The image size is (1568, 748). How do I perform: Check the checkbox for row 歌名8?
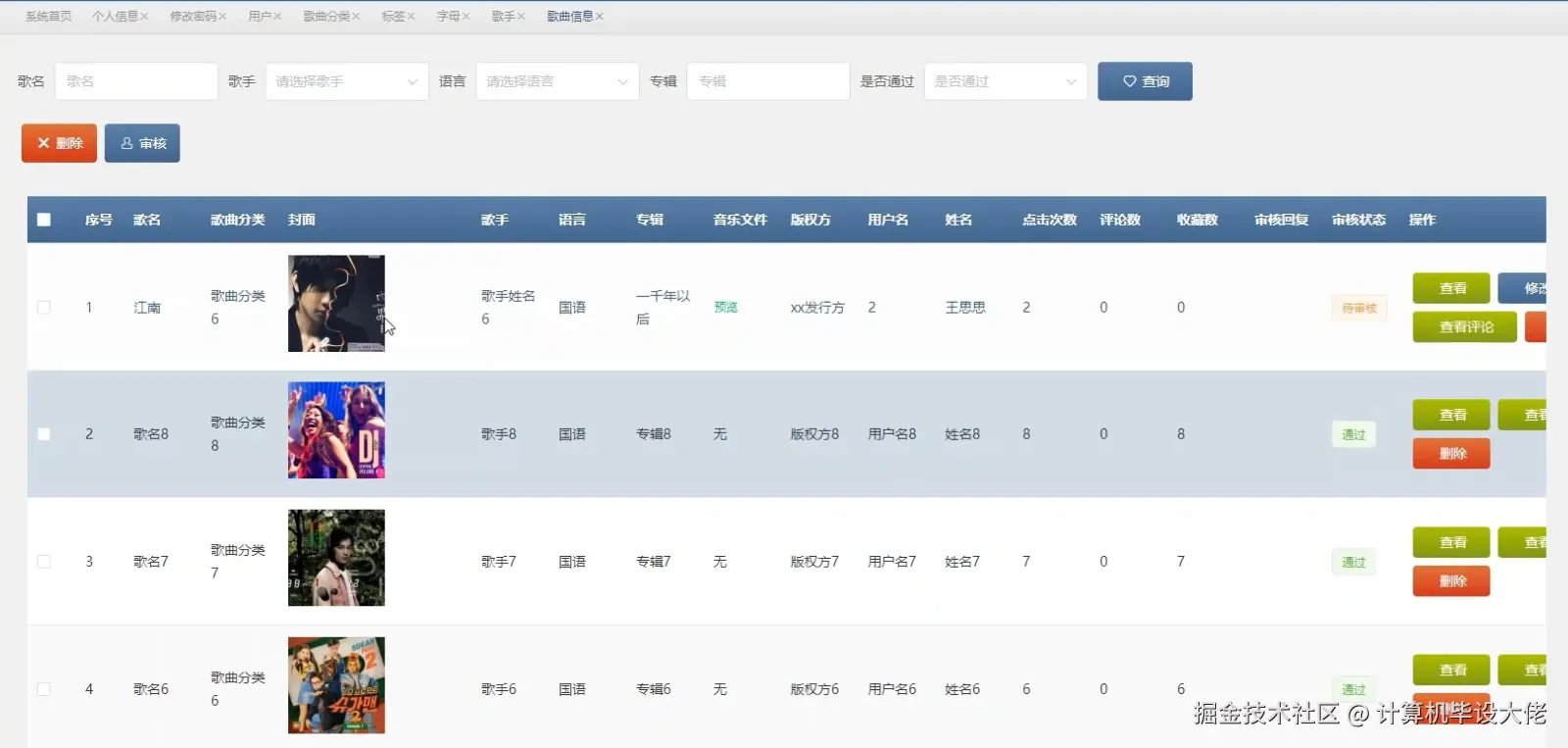(44, 434)
